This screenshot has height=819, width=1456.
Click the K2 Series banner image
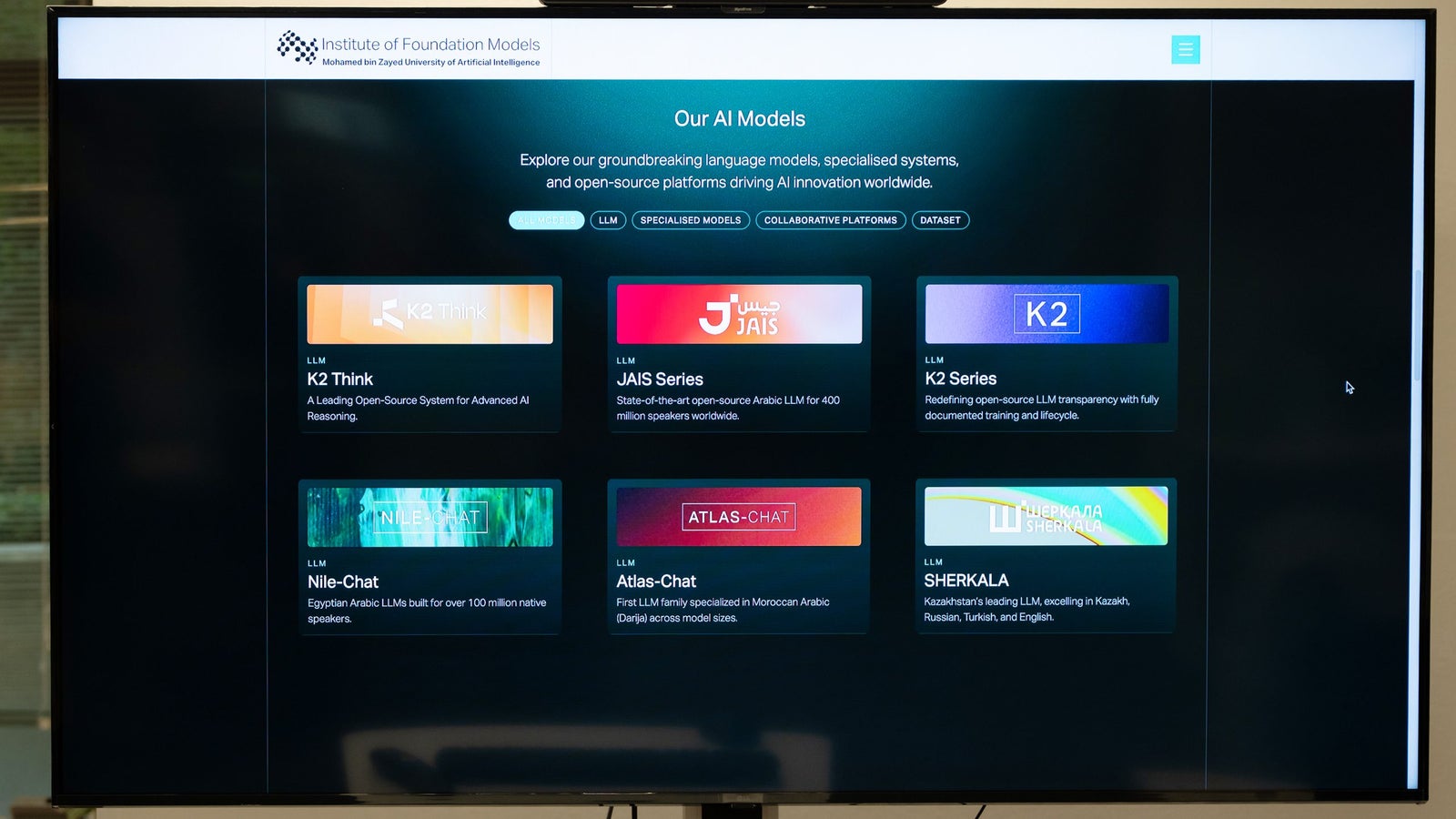[1046, 313]
